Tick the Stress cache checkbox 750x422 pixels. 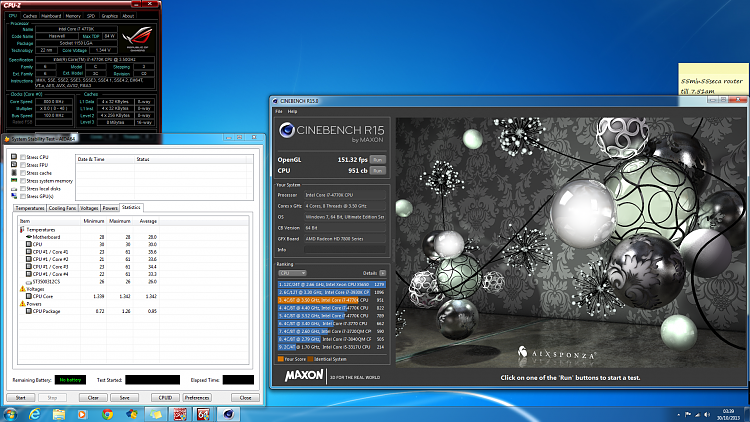23,173
